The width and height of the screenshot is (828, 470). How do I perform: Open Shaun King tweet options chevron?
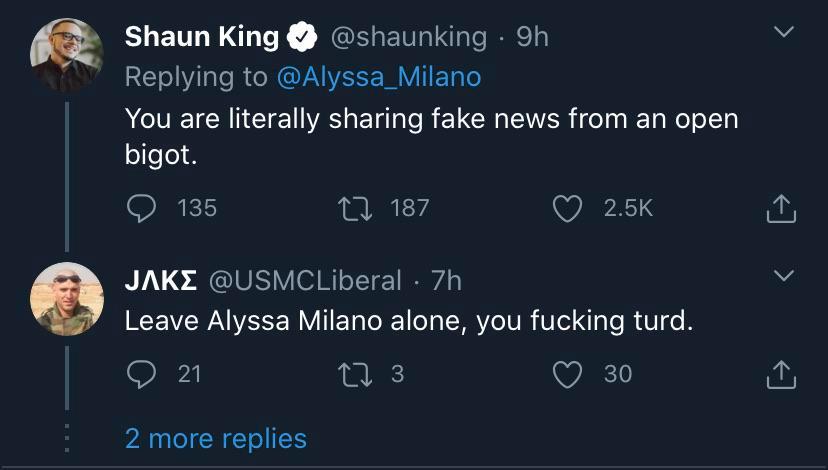point(785,33)
